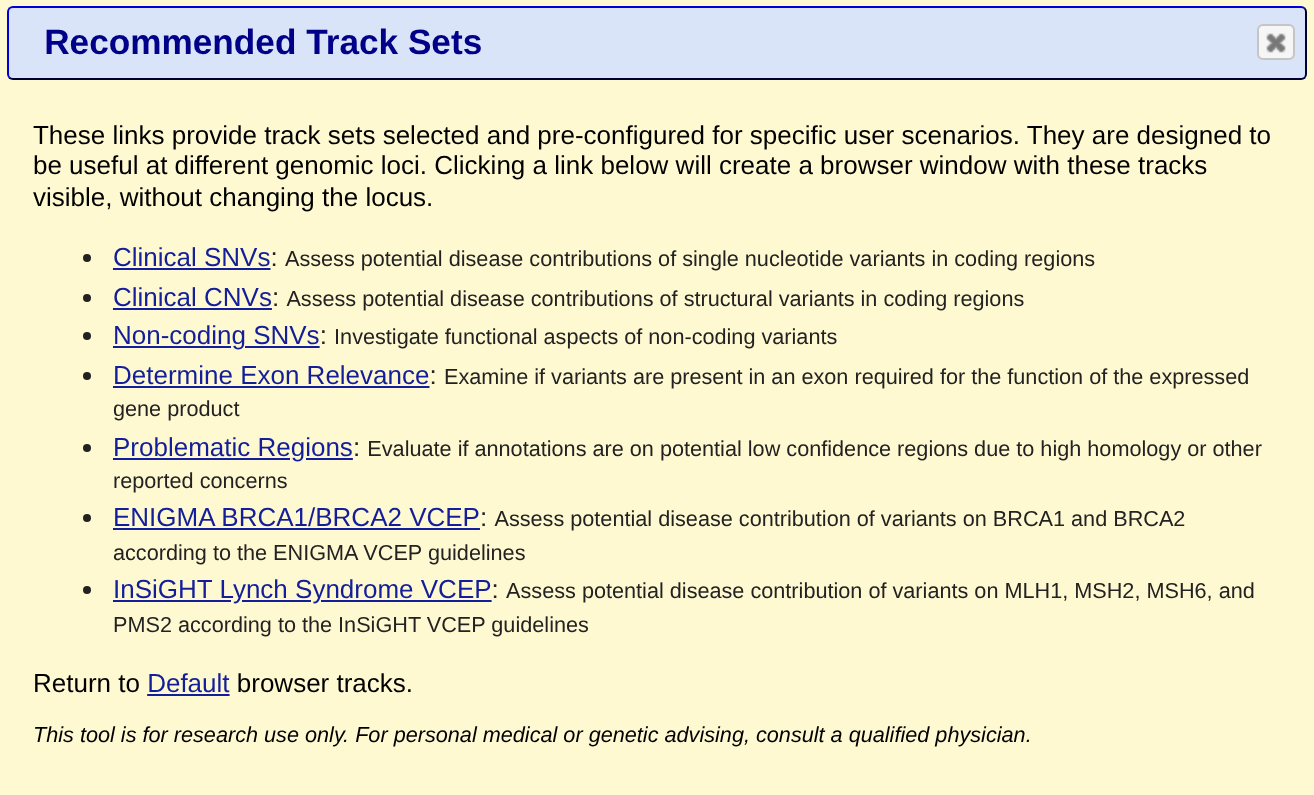Click the research use only disclaimer
Screen dimensions: 1314x795
(532, 735)
